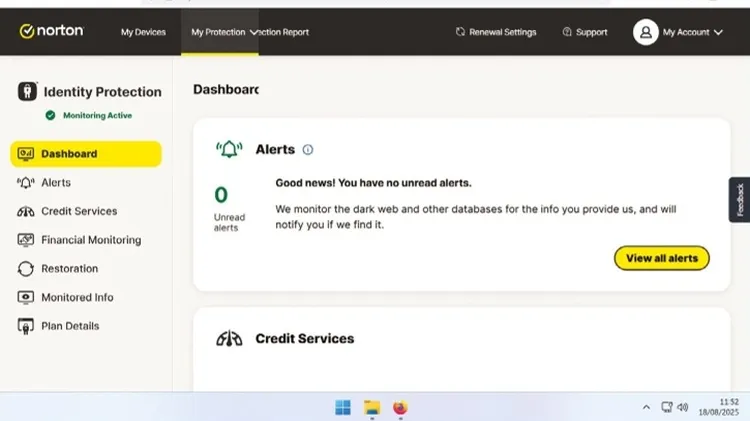Open the My Protection menu
750x421 pixels.
coord(220,32)
